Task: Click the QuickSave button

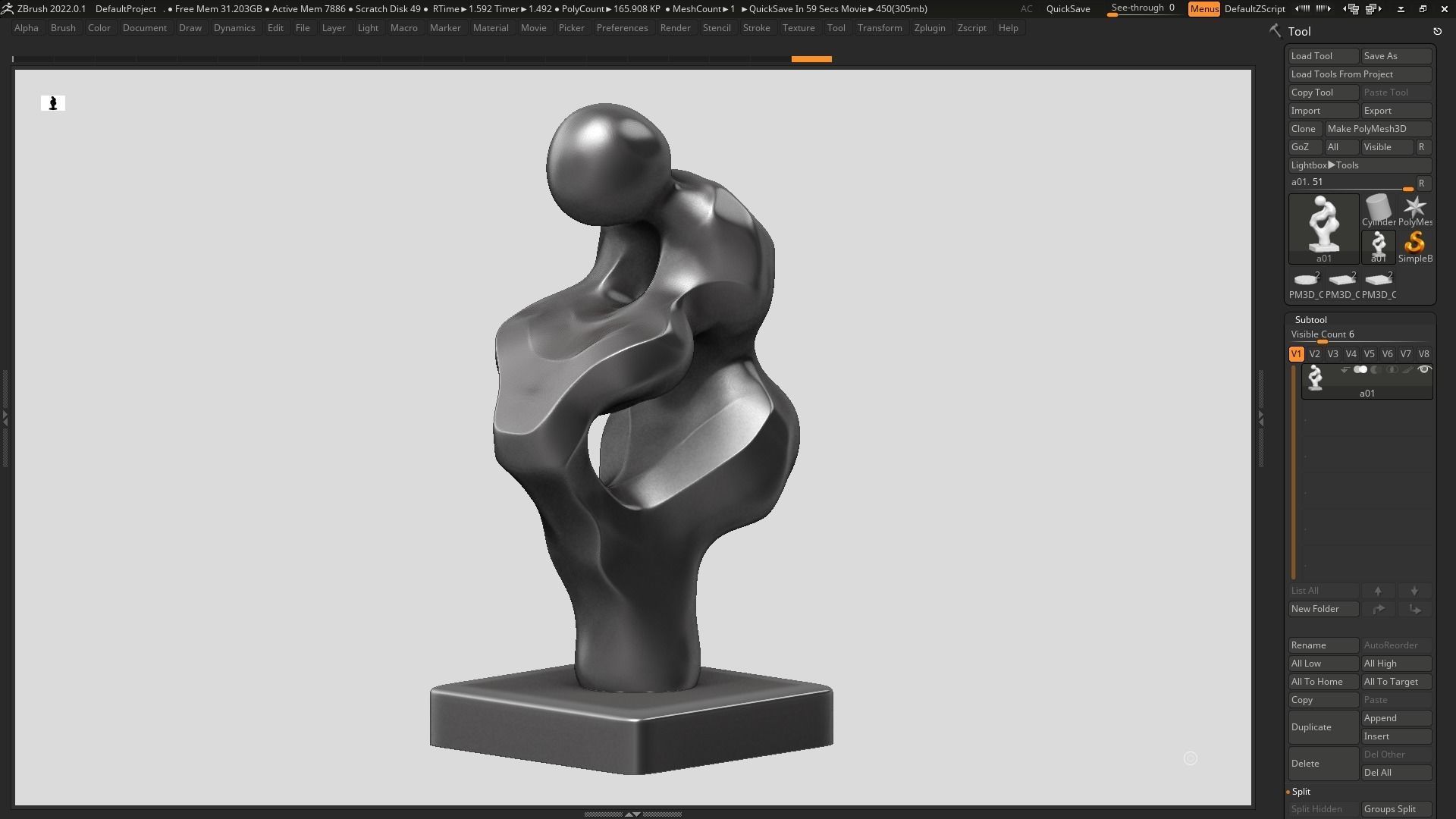Action: 1068,9
